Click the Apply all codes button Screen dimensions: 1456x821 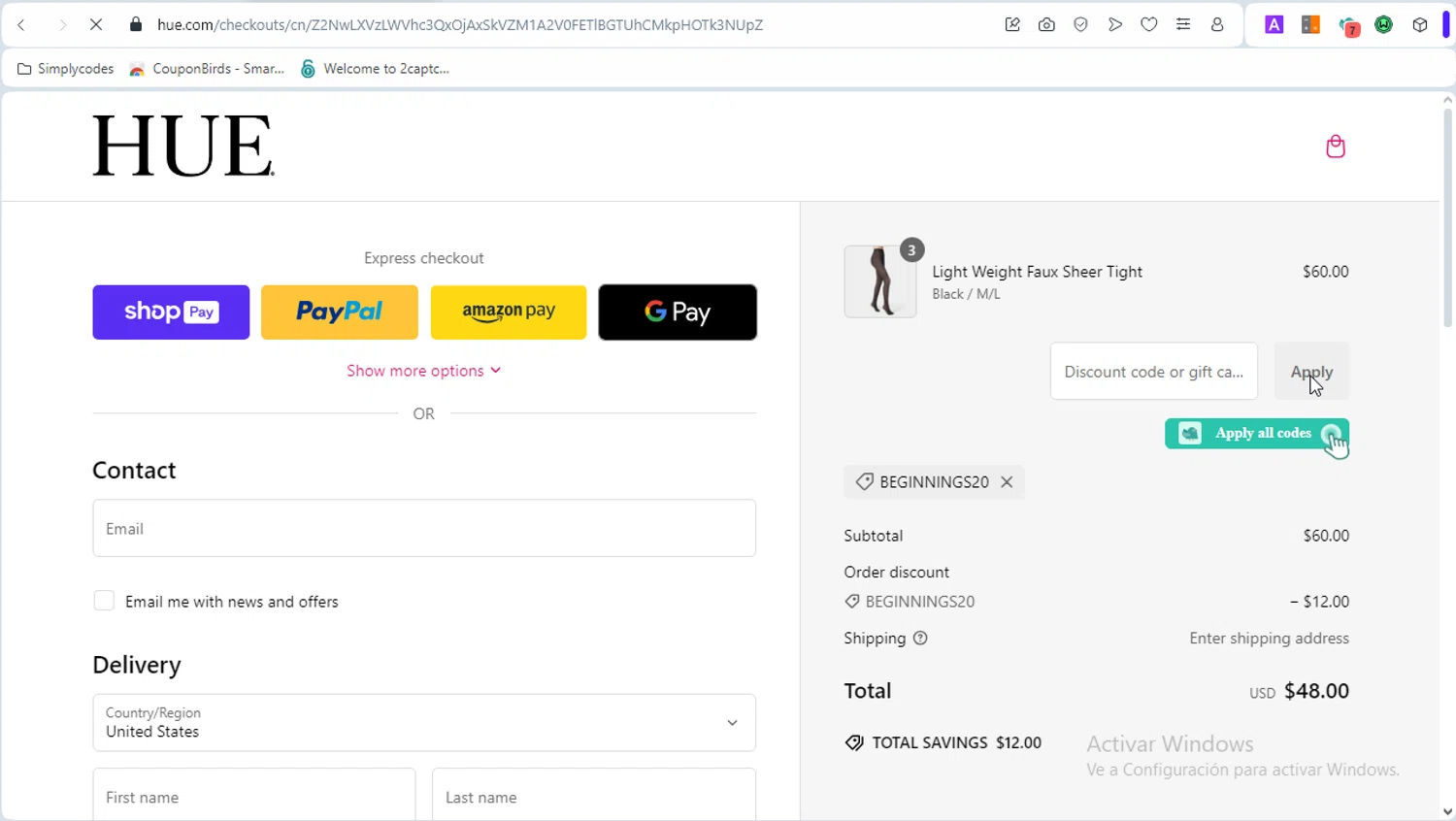pyautogui.click(x=1257, y=434)
